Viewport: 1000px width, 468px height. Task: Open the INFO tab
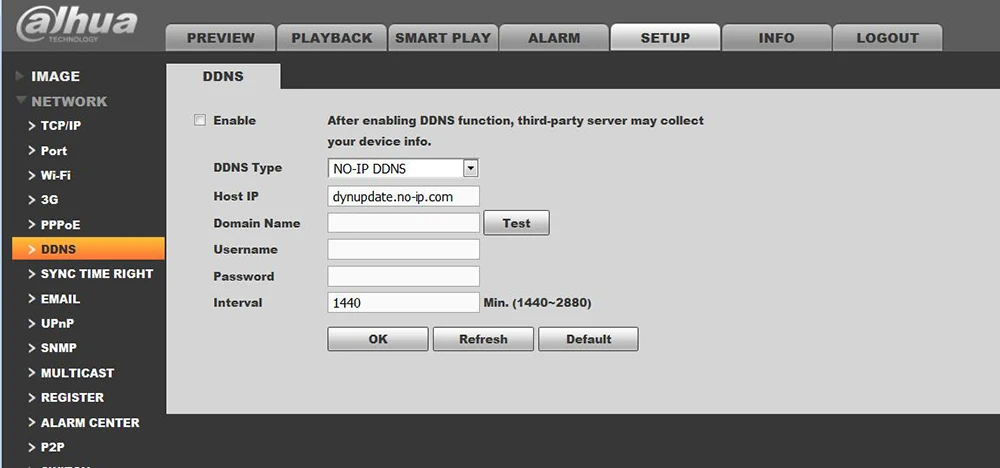(776, 38)
